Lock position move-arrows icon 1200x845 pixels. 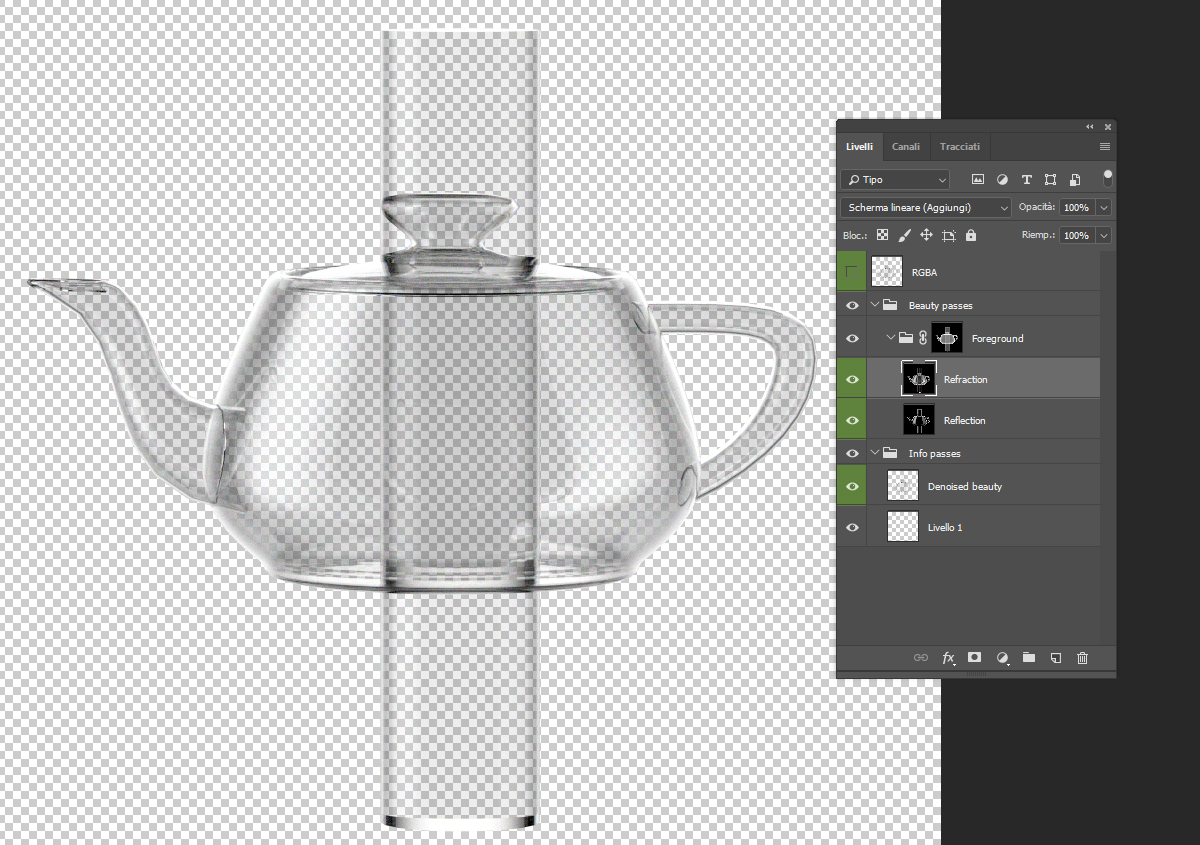click(x=926, y=235)
